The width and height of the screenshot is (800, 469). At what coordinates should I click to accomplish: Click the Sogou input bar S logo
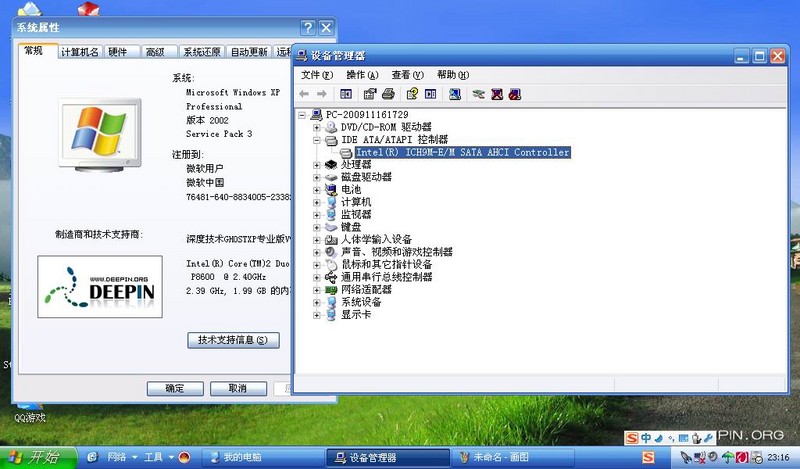[632, 438]
